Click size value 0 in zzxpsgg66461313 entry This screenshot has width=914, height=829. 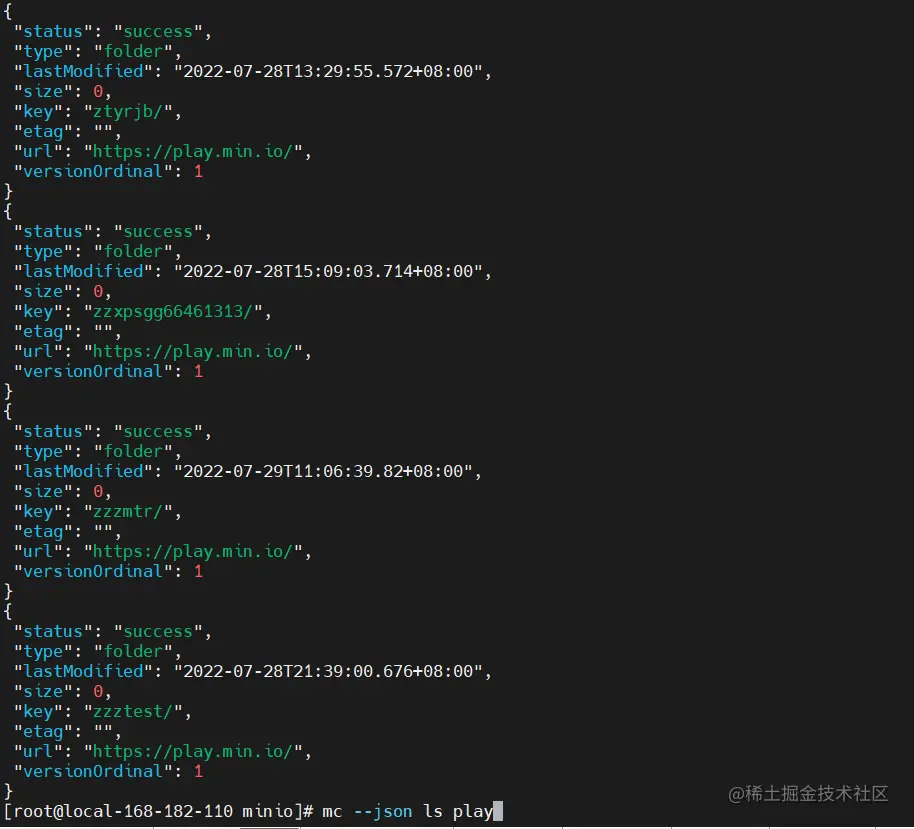pyautogui.click(x=98, y=291)
